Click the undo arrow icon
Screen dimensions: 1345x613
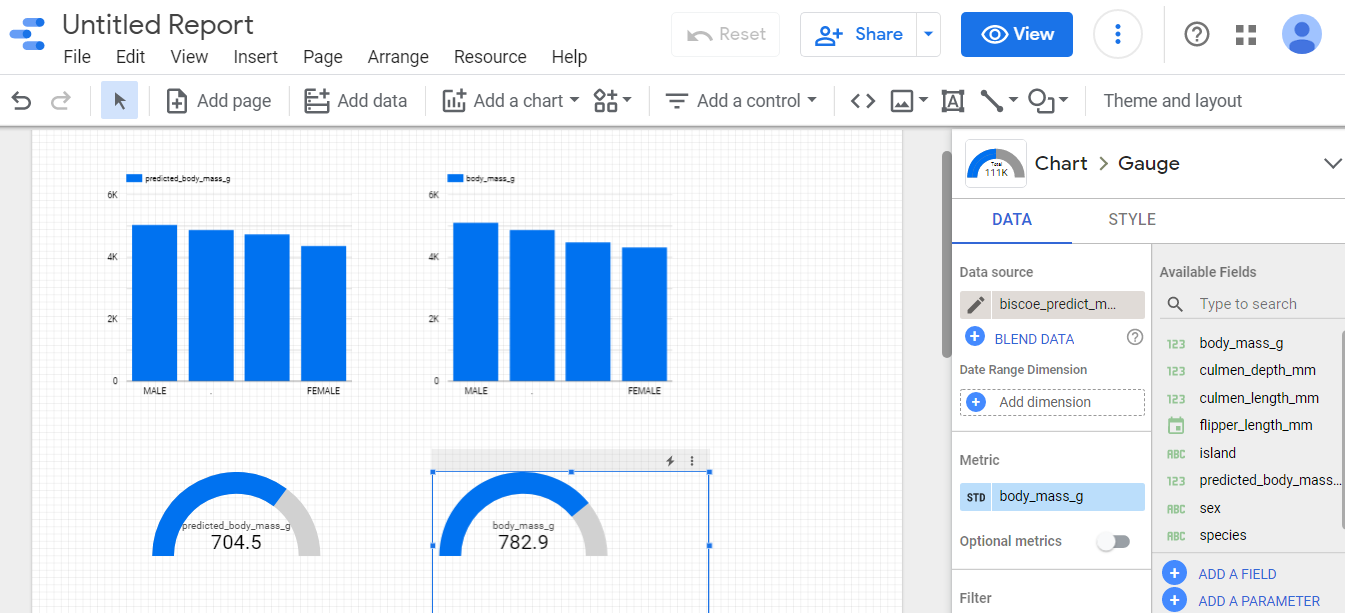22,100
